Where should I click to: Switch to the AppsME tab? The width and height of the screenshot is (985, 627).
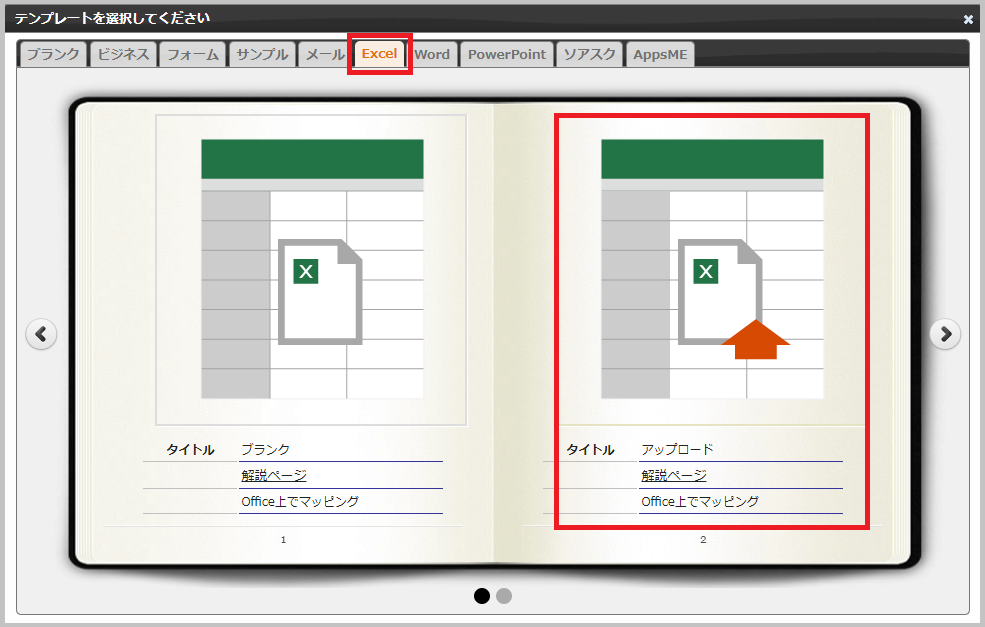pos(660,54)
